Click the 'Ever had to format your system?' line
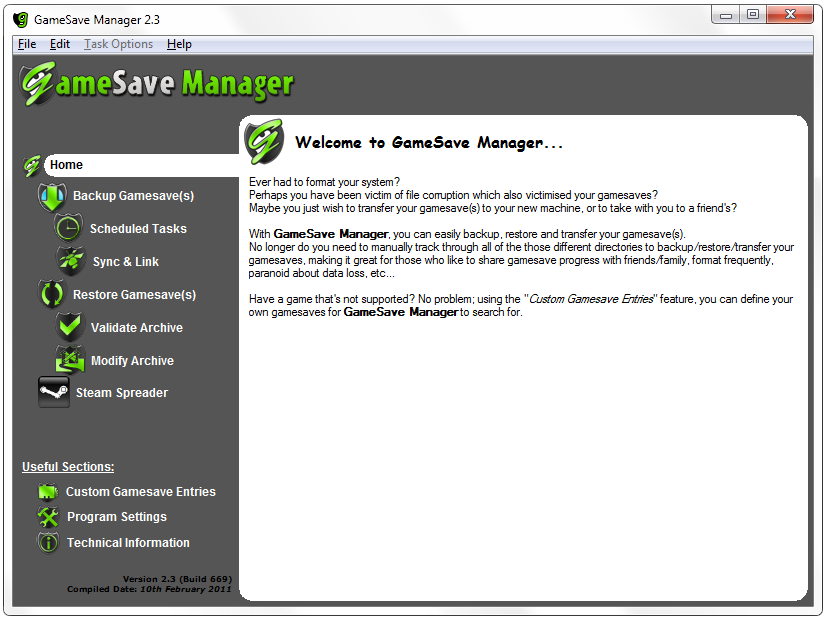The image size is (827, 618). click(x=324, y=182)
